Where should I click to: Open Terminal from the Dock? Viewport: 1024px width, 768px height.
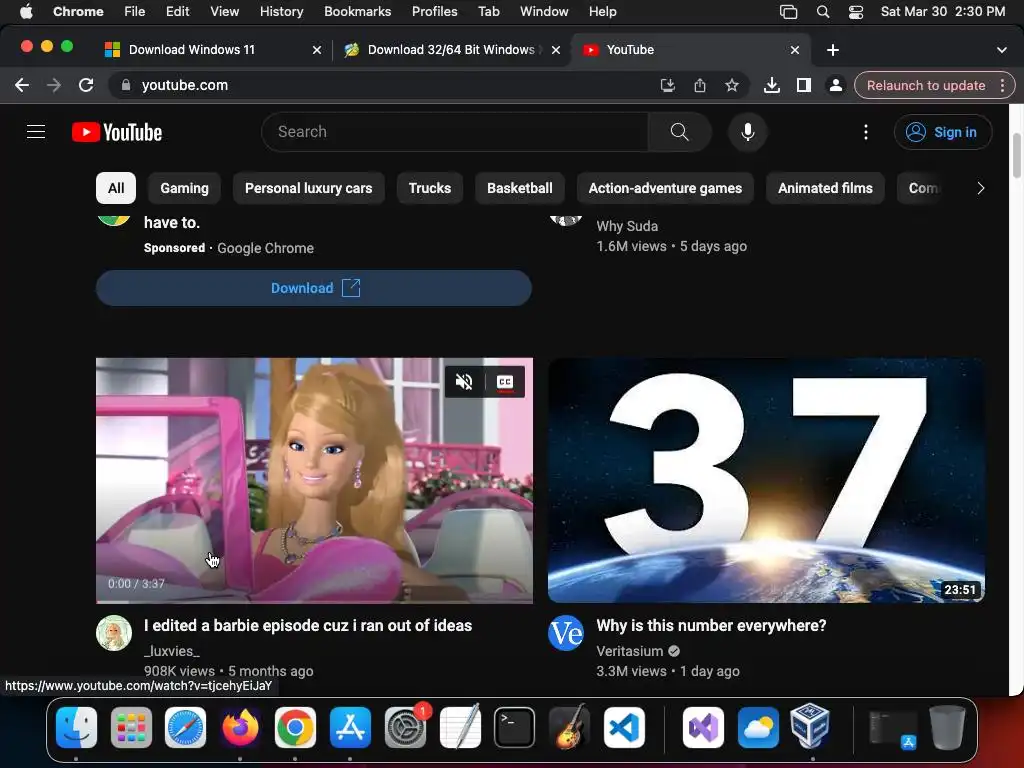click(515, 728)
